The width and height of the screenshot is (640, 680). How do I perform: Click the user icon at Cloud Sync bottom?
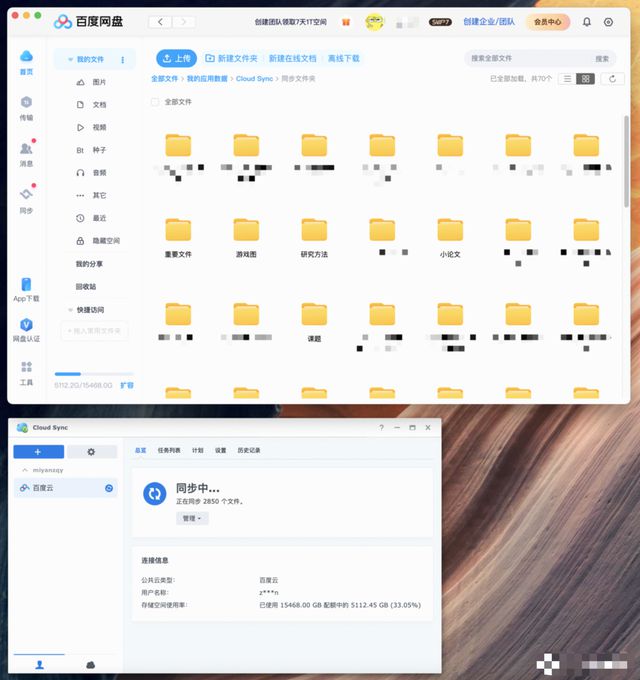click(39, 664)
